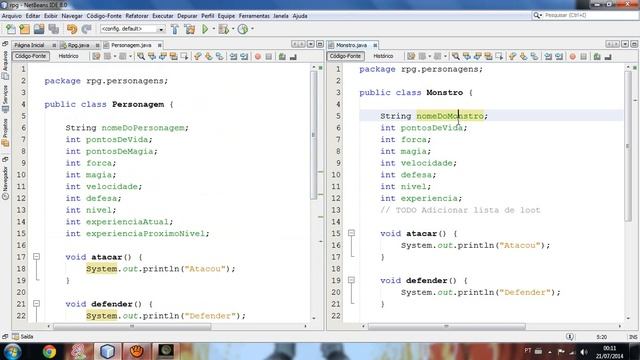Click the Save All toolbar icon
This screenshot has height=360, width=640.
click(53, 29)
